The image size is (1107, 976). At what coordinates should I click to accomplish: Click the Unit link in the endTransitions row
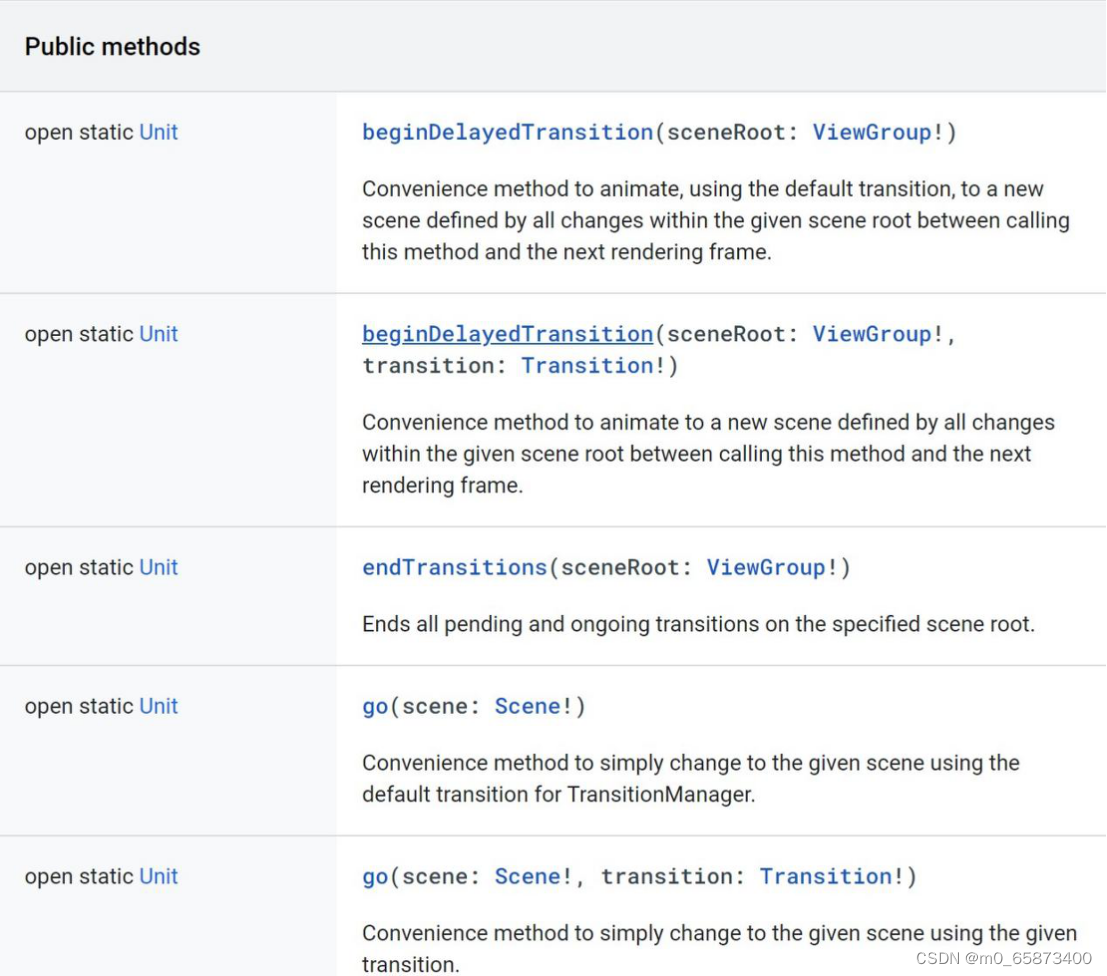[x=158, y=567]
